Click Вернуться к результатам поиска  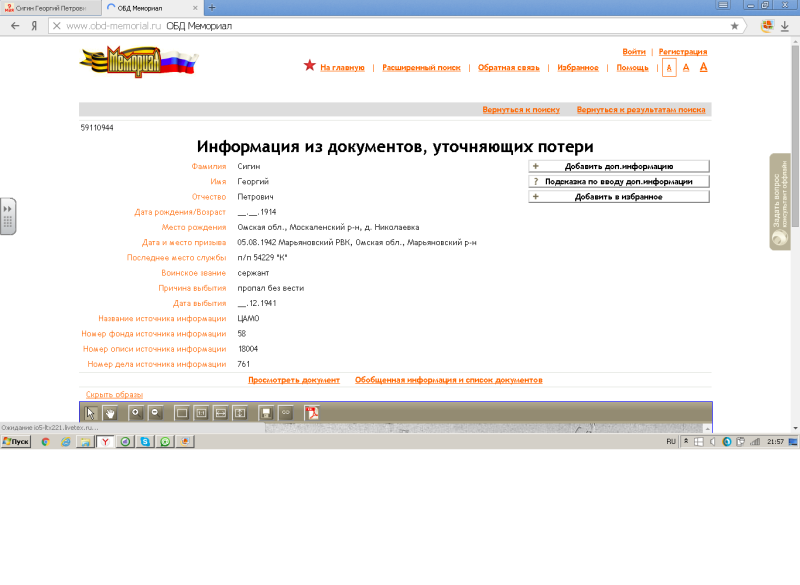point(641,110)
